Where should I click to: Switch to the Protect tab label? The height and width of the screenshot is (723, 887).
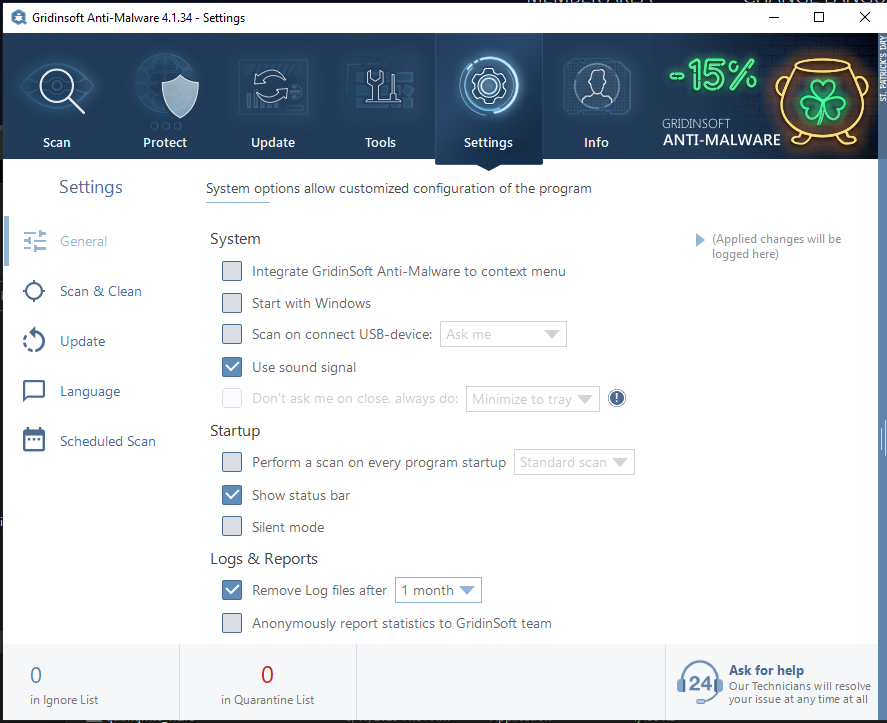[x=165, y=143]
